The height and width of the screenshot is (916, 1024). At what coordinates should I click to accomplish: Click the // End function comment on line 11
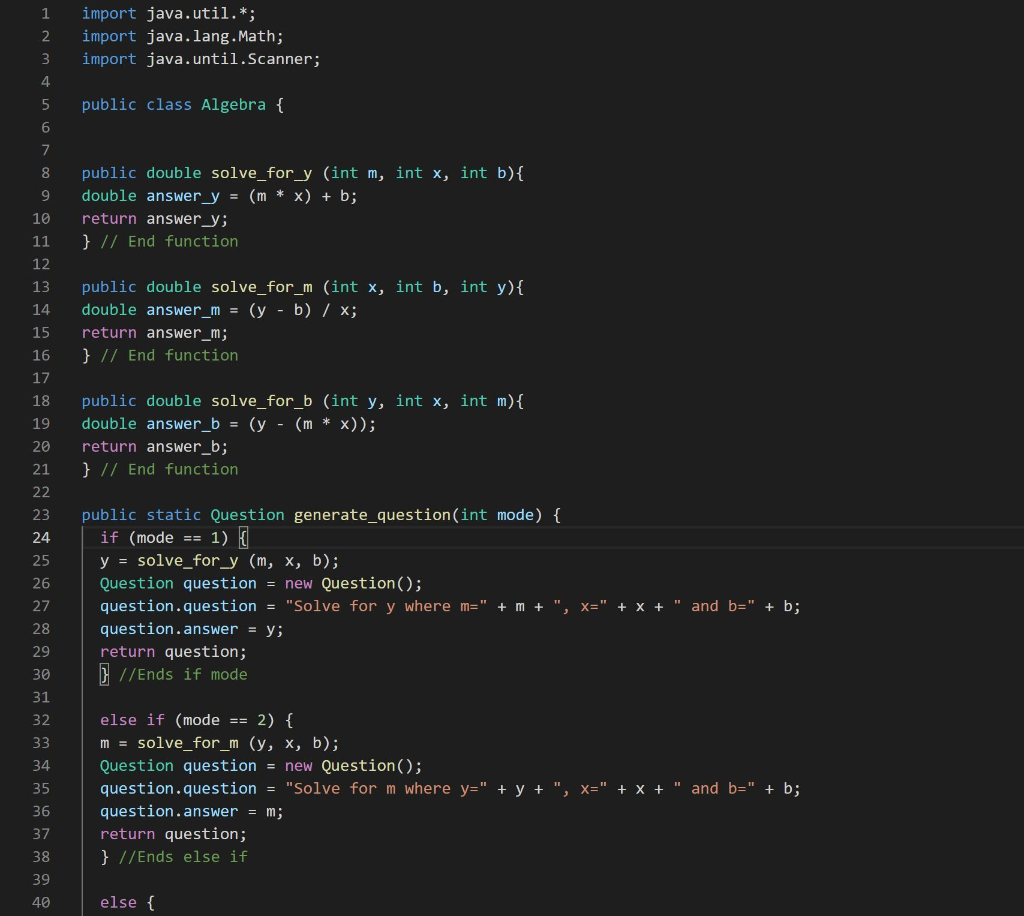click(169, 241)
